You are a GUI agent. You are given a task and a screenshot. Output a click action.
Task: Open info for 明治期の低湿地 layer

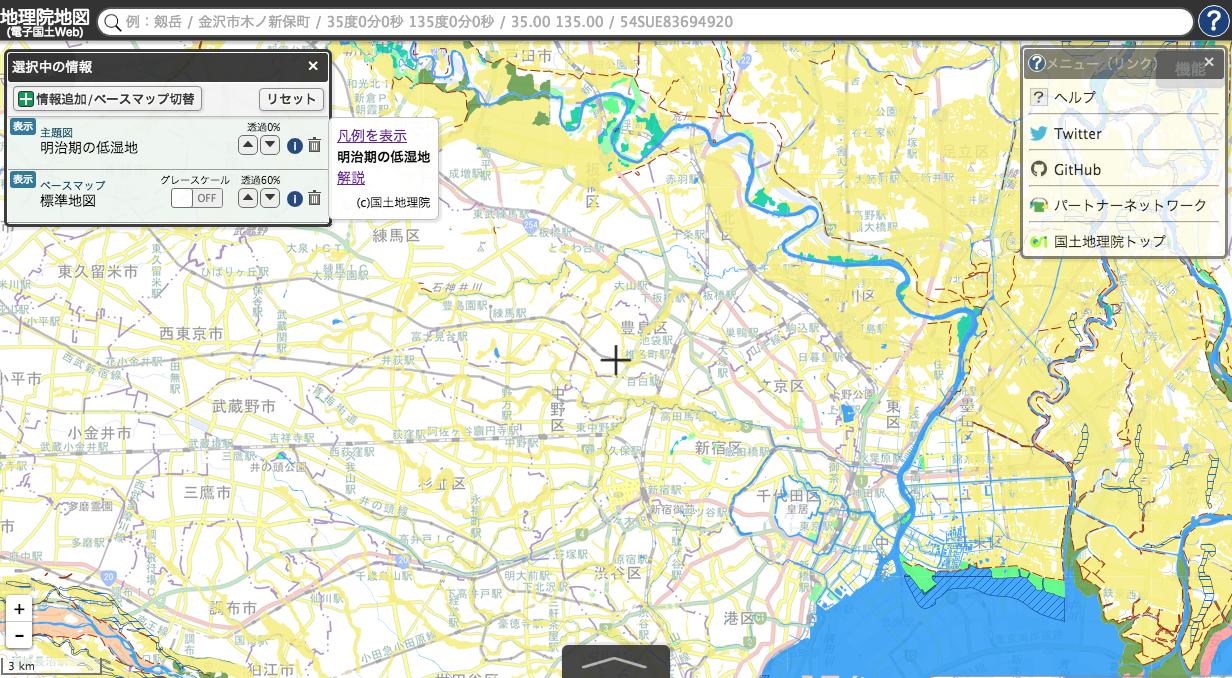pyautogui.click(x=295, y=146)
